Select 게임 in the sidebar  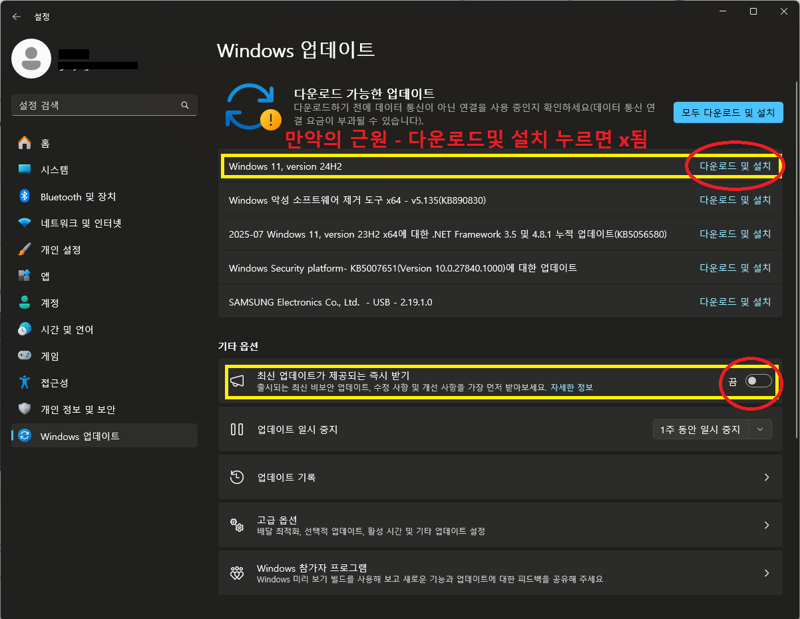click(x=104, y=356)
